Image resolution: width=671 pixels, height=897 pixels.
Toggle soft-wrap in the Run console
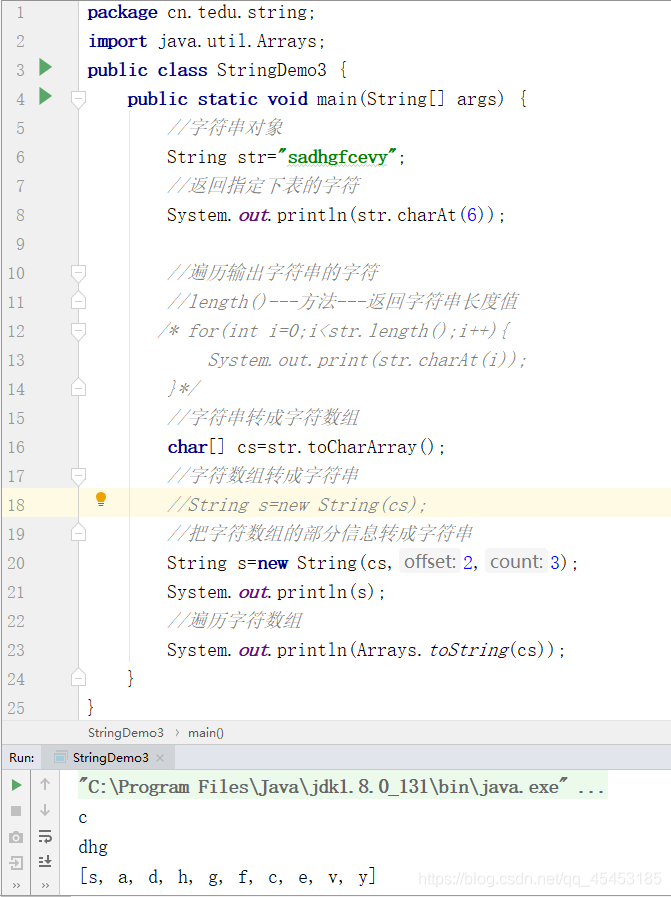click(45, 837)
